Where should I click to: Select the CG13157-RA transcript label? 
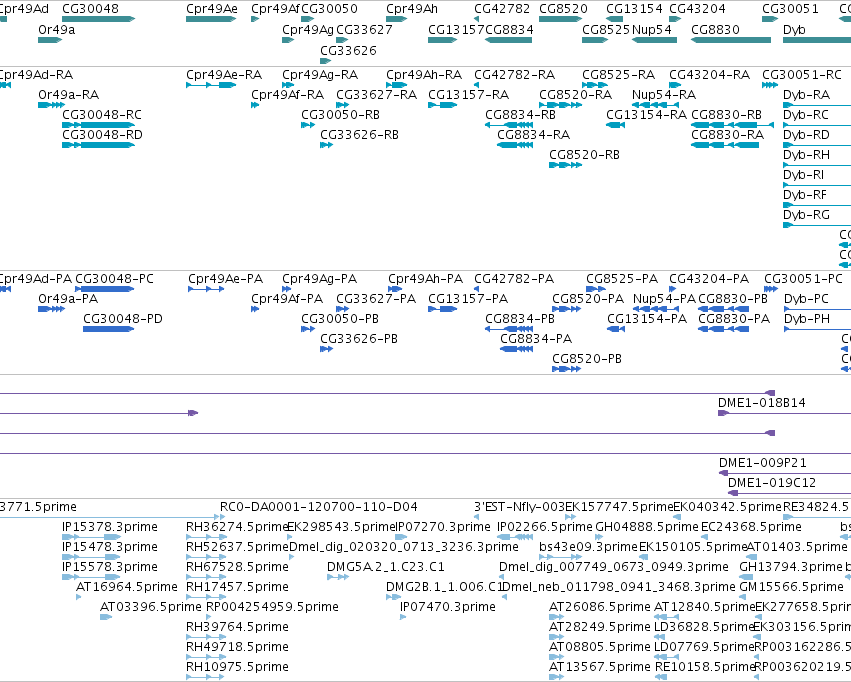[468, 95]
